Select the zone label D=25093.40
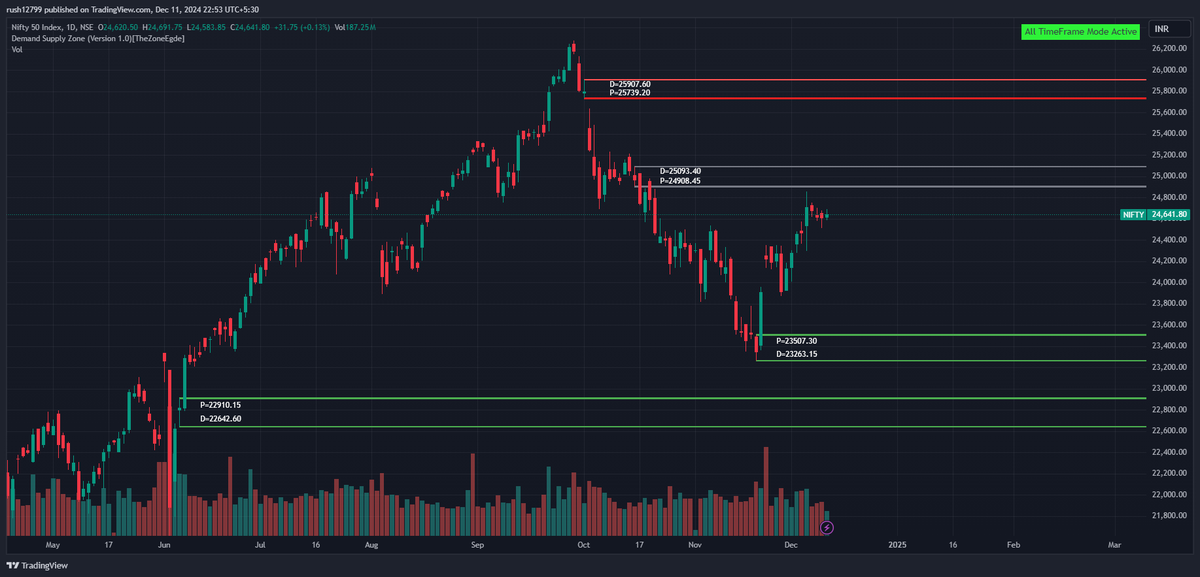The image size is (1200, 577). tap(680, 172)
